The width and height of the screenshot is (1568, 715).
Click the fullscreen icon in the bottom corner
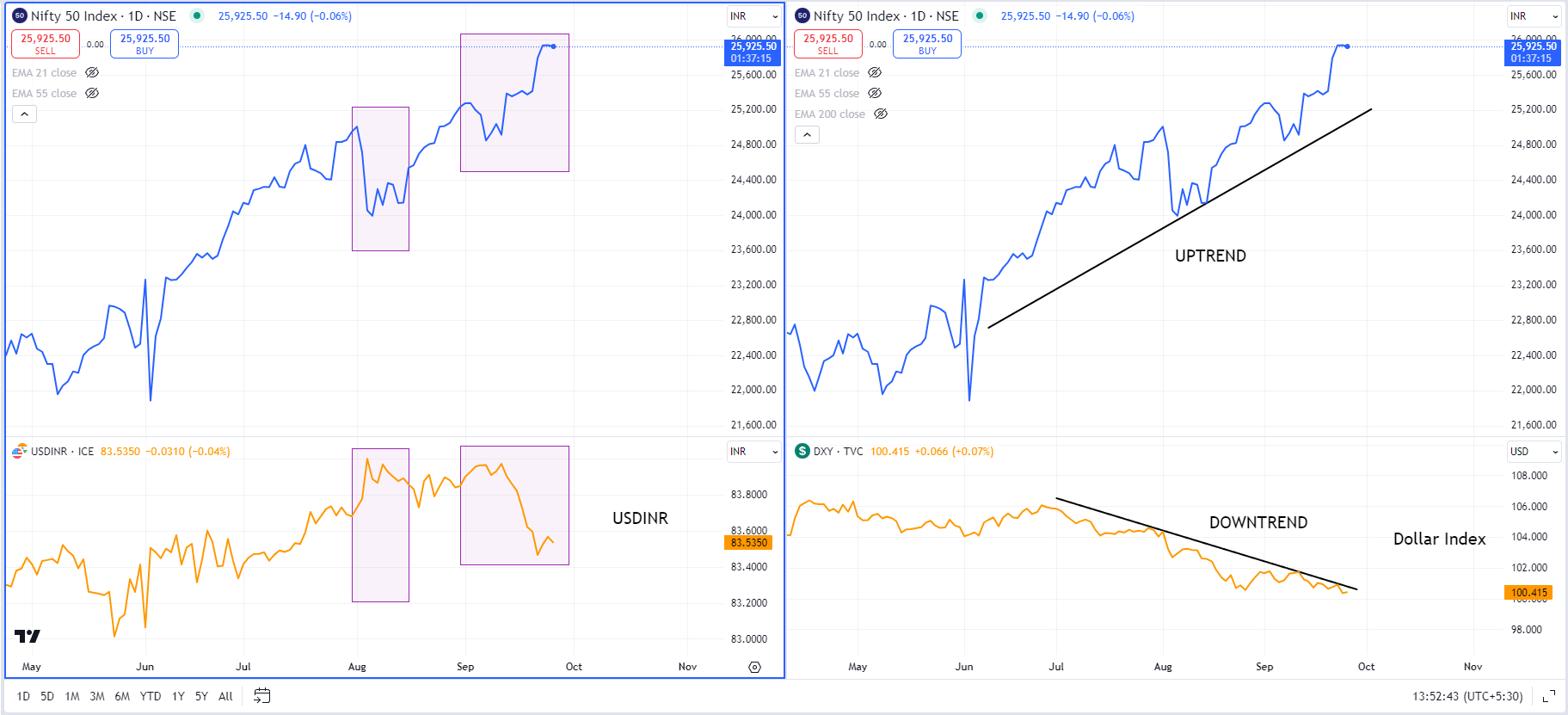pyautogui.click(x=1548, y=696)
